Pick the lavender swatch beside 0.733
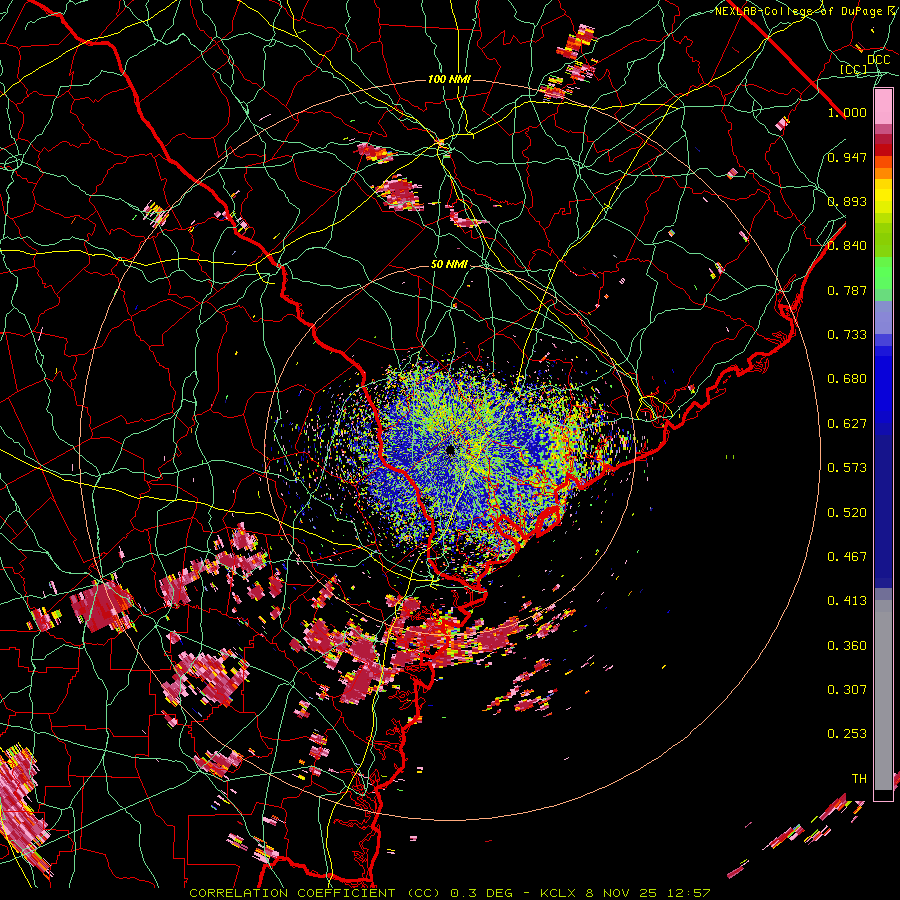900x900 pixels. (x=883, y=323)
